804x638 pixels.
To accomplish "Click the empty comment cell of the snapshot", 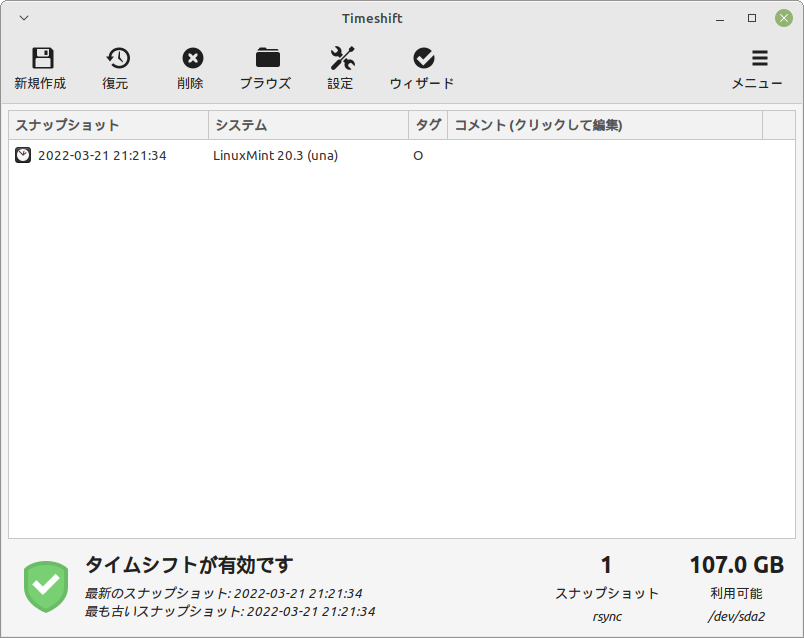I will pos(605,155).
